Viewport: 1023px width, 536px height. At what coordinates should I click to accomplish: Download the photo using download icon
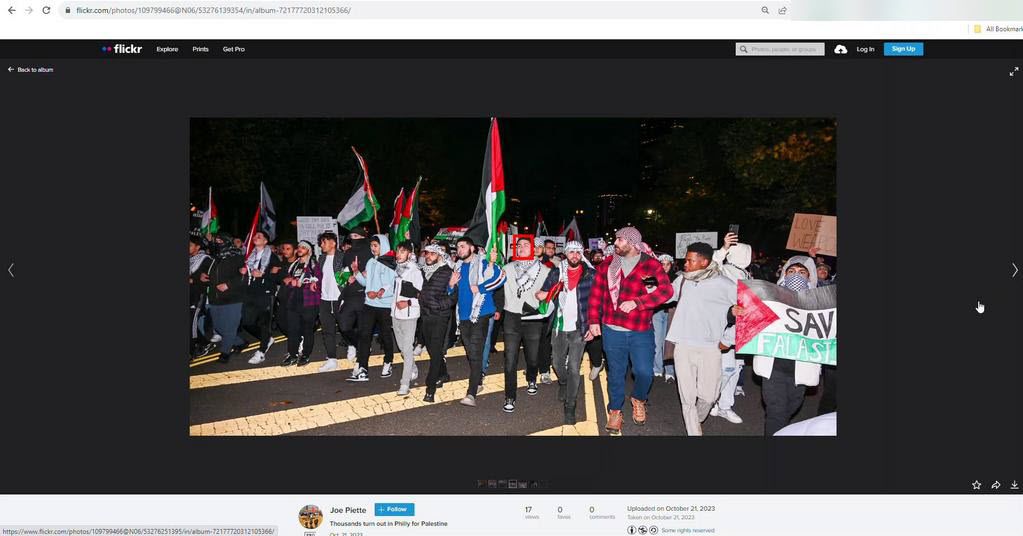pyautogui.click(x=1014, y=485)
